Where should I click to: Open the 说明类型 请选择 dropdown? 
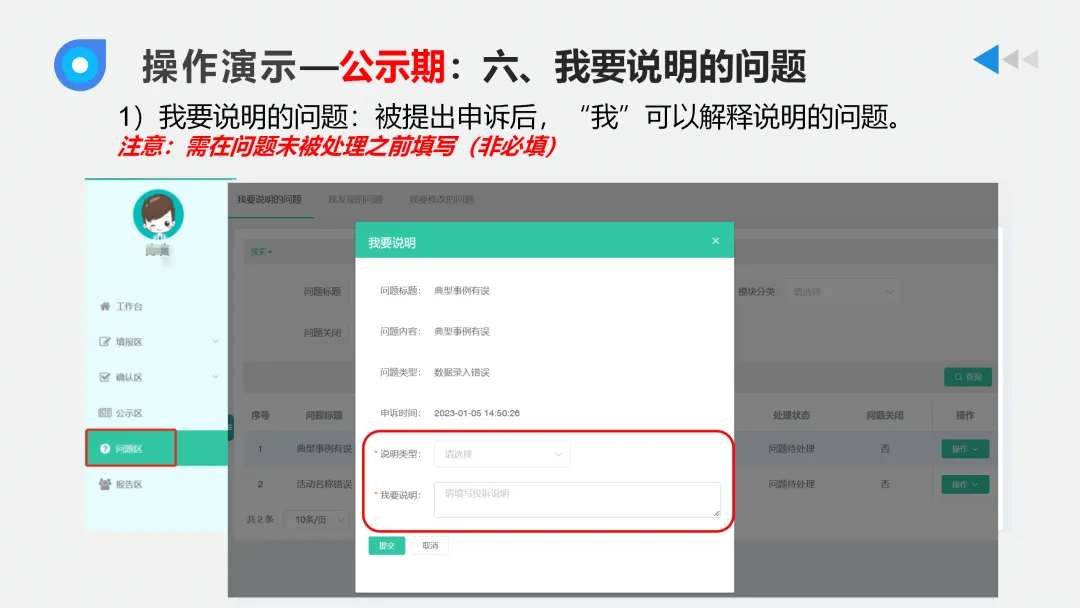click(502, 454)
